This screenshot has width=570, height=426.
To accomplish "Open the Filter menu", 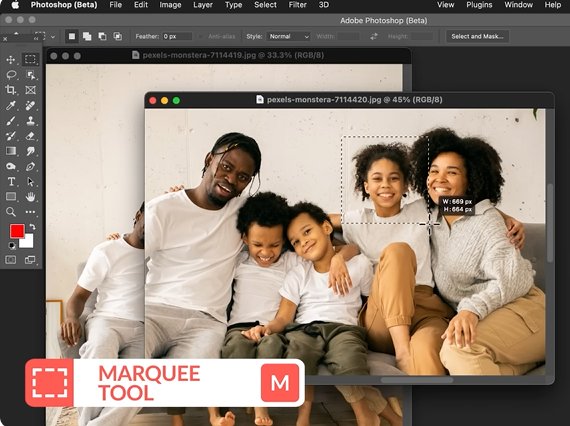I will pyautogui.click(x=298, y=5).
